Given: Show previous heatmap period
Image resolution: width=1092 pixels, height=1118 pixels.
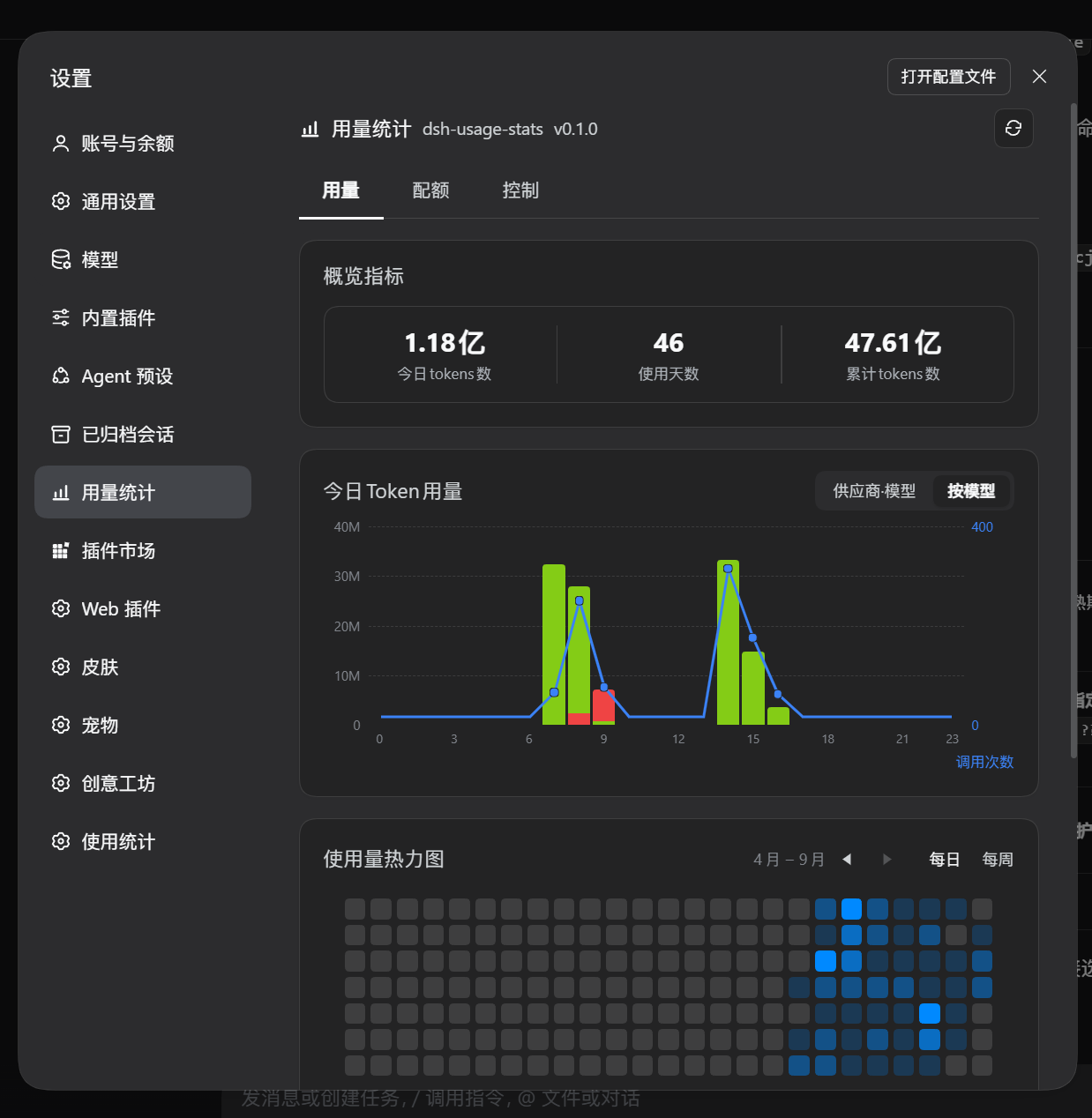Looking at the screenshot, I should coord(847,859).
